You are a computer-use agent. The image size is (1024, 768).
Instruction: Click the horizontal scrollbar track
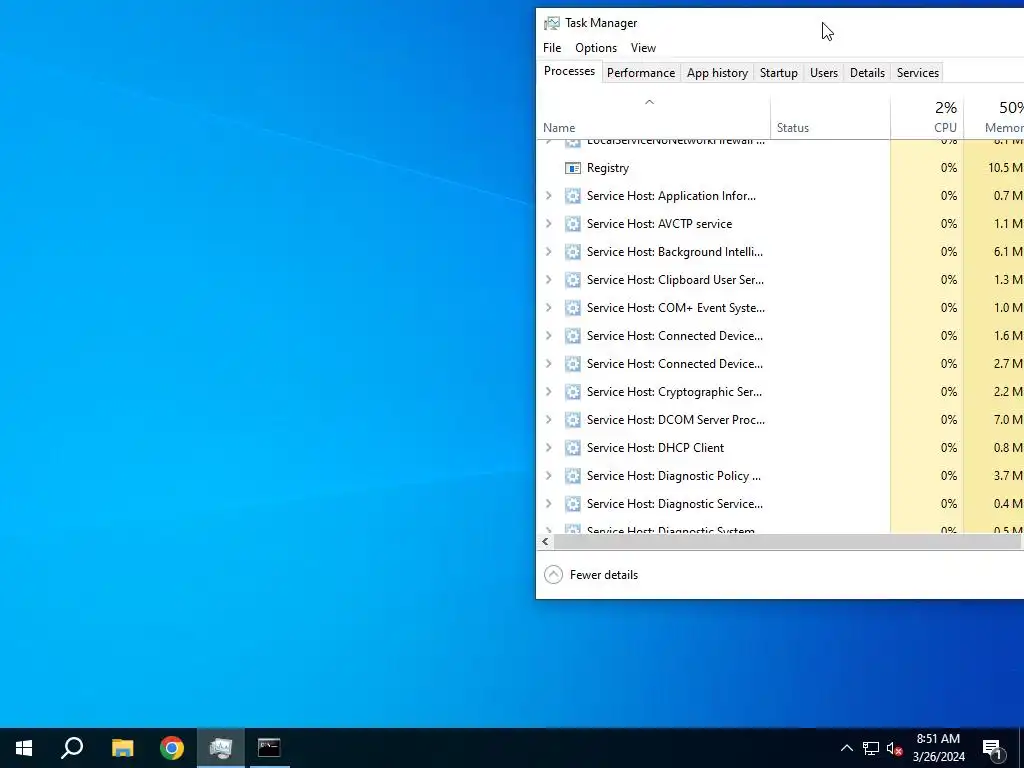(x=787, y=541)
